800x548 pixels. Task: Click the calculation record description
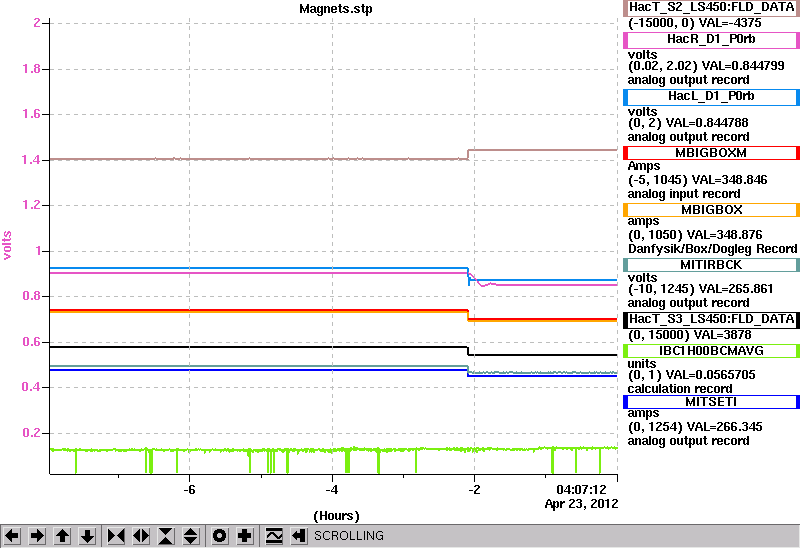click(680, 389)
